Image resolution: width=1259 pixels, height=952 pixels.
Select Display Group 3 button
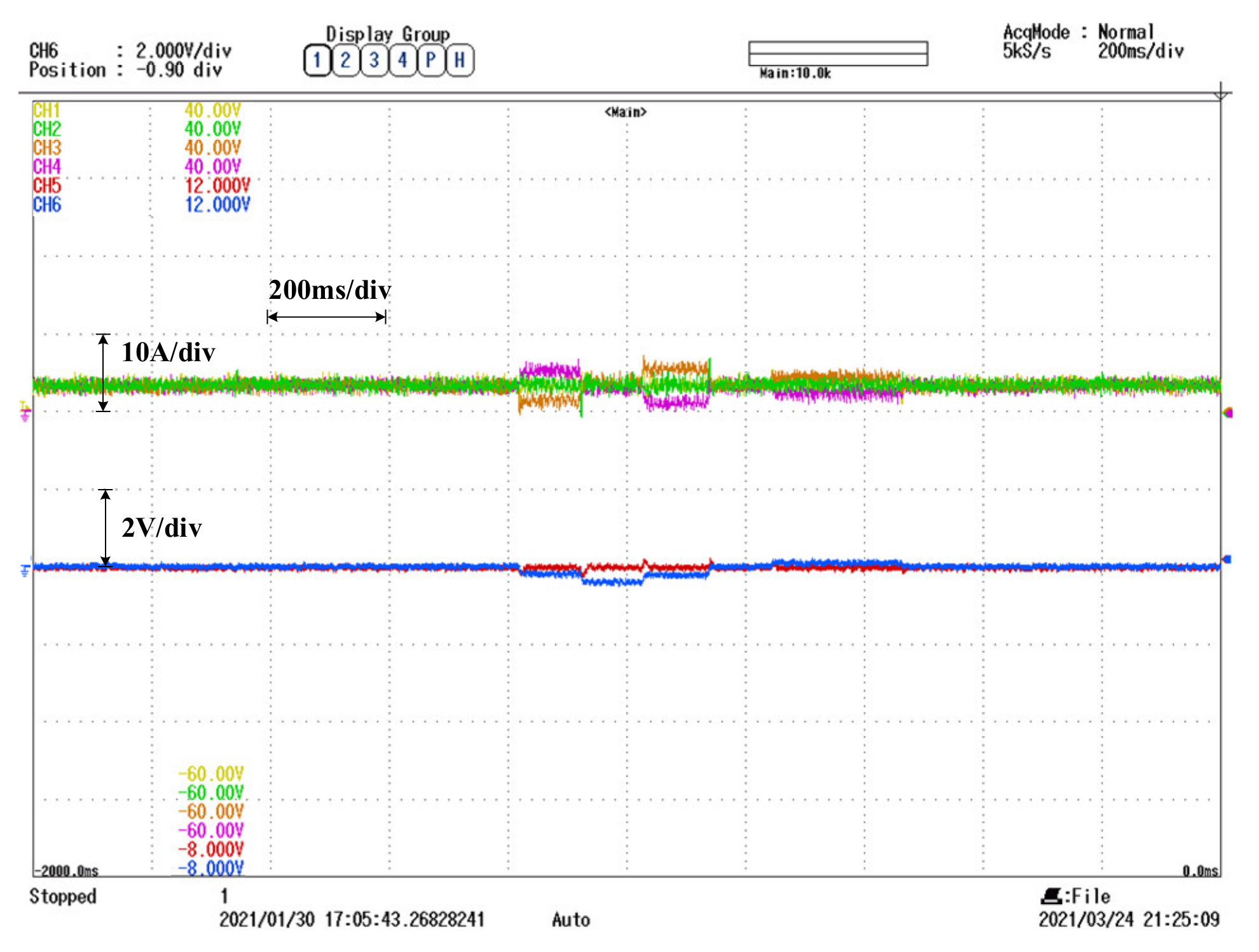pos(374,60)
